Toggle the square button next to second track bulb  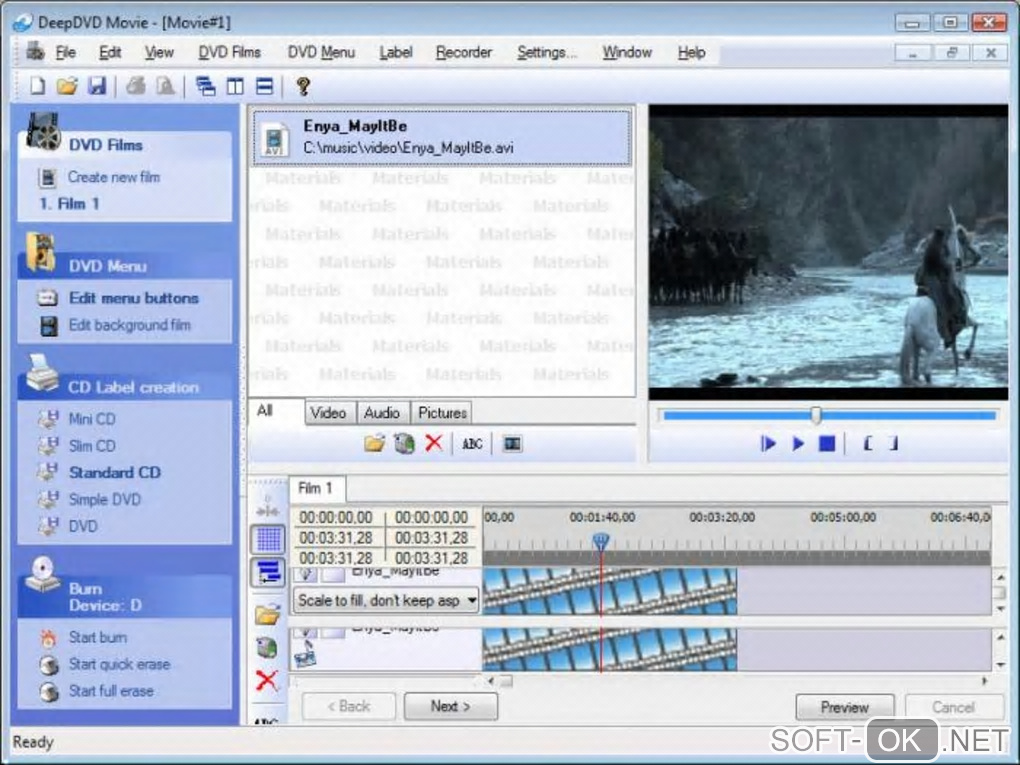click(334, 631)
